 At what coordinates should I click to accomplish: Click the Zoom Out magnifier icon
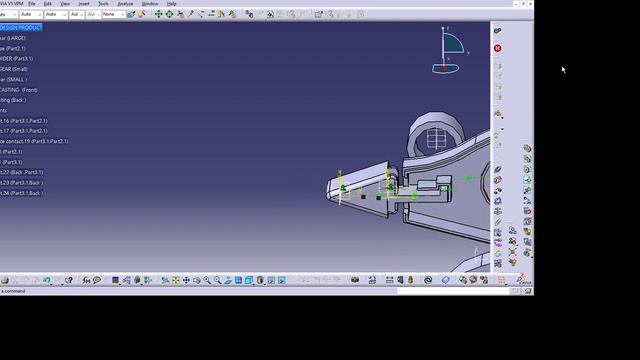coord(218,280)
